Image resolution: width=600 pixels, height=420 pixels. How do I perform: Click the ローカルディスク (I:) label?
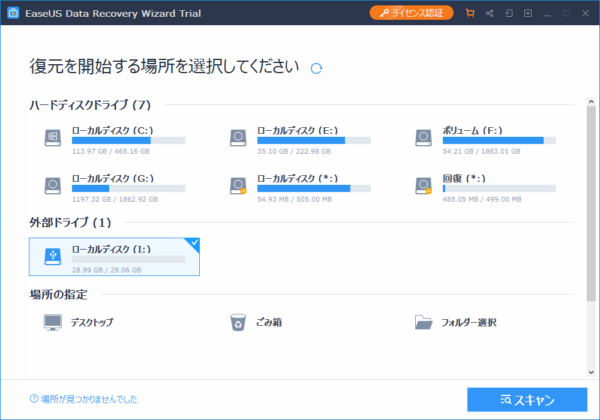(111, 249)
